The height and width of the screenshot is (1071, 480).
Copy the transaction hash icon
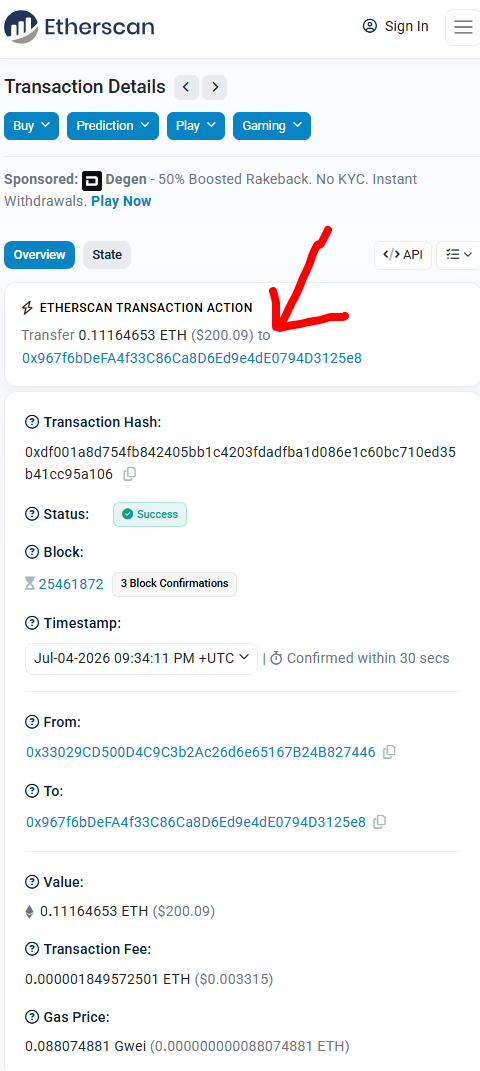tap(129, 474)
